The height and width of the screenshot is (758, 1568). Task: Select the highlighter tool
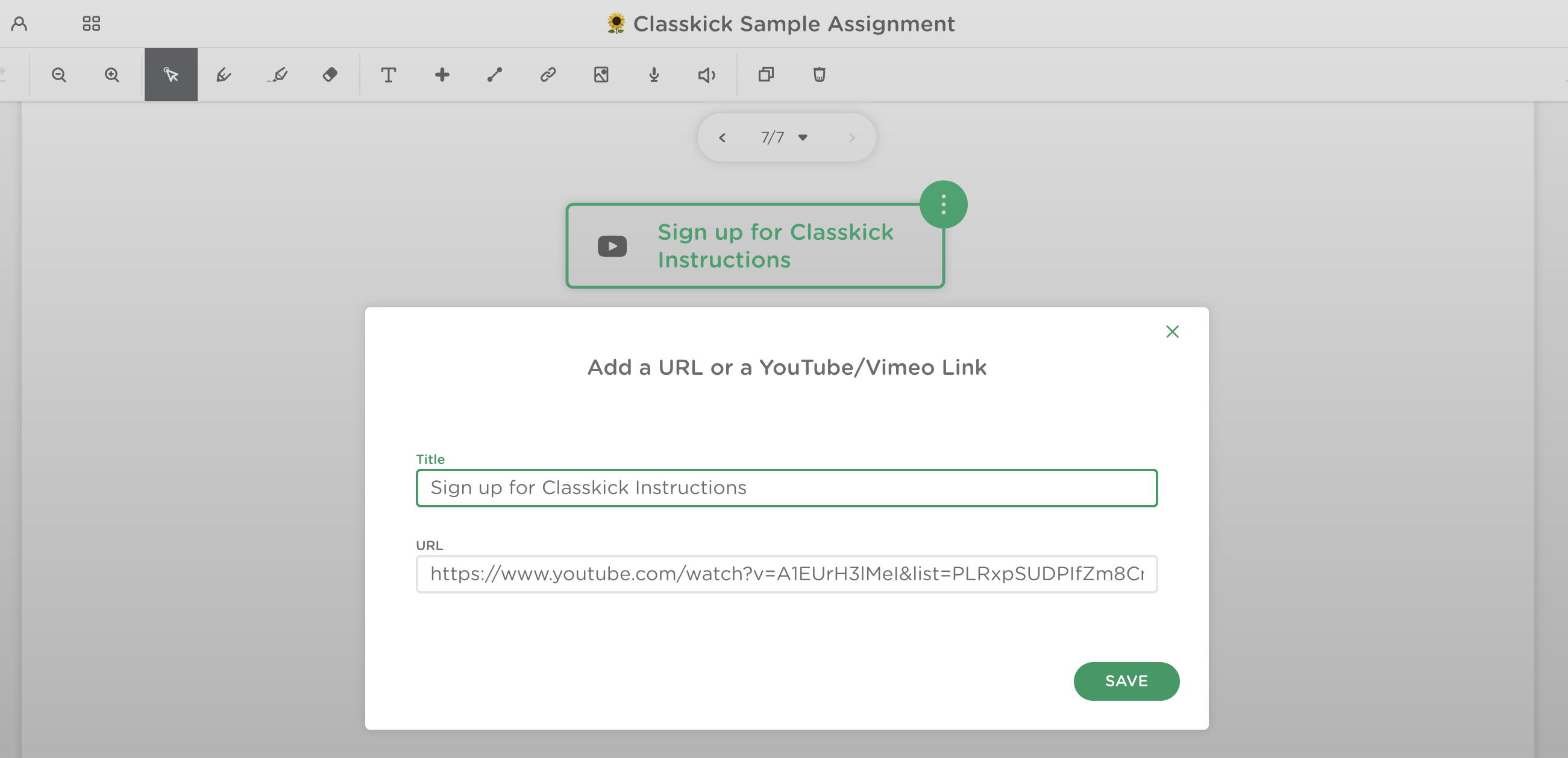(277, 75)
